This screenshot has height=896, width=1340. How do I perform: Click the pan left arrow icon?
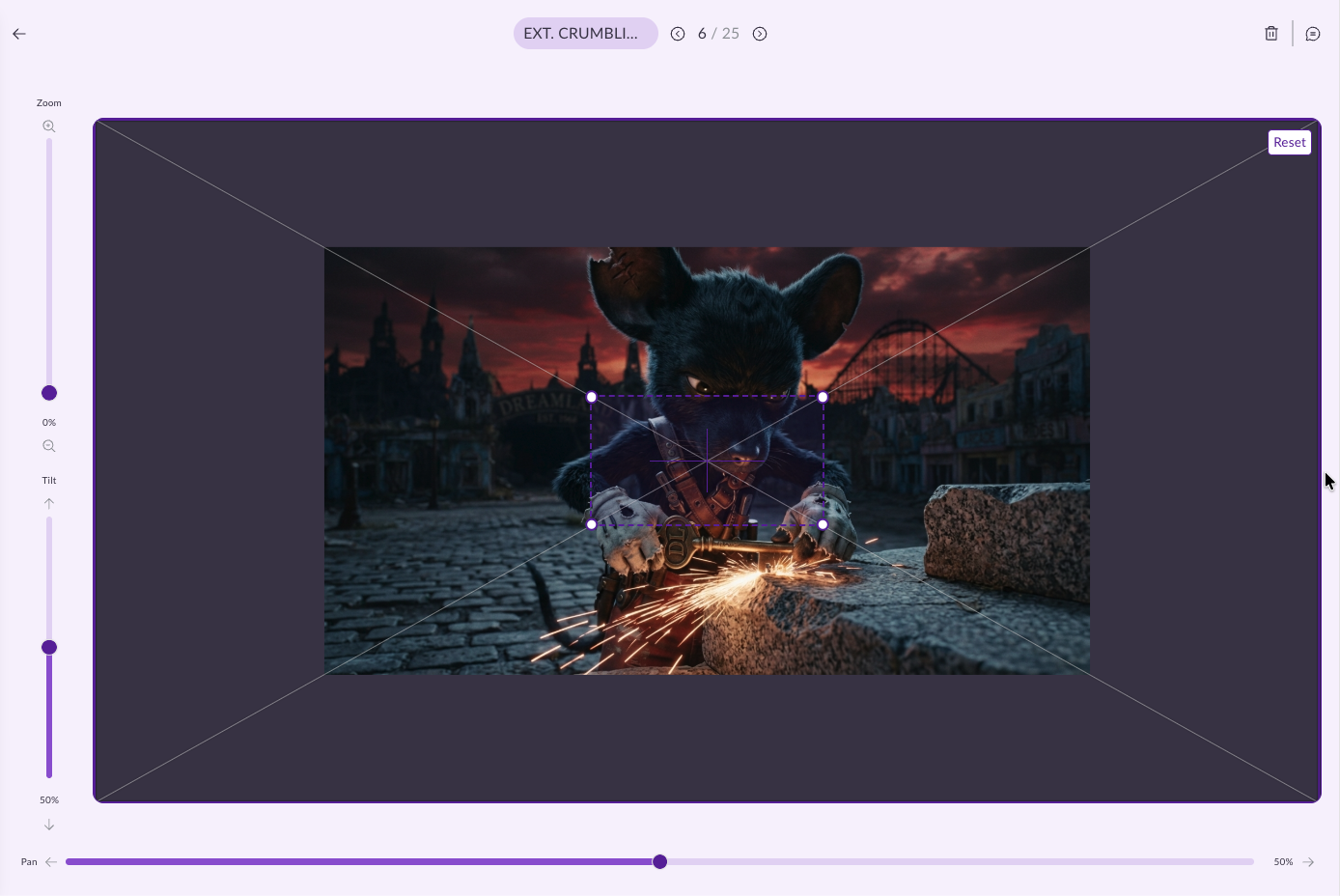pos(51,862)
